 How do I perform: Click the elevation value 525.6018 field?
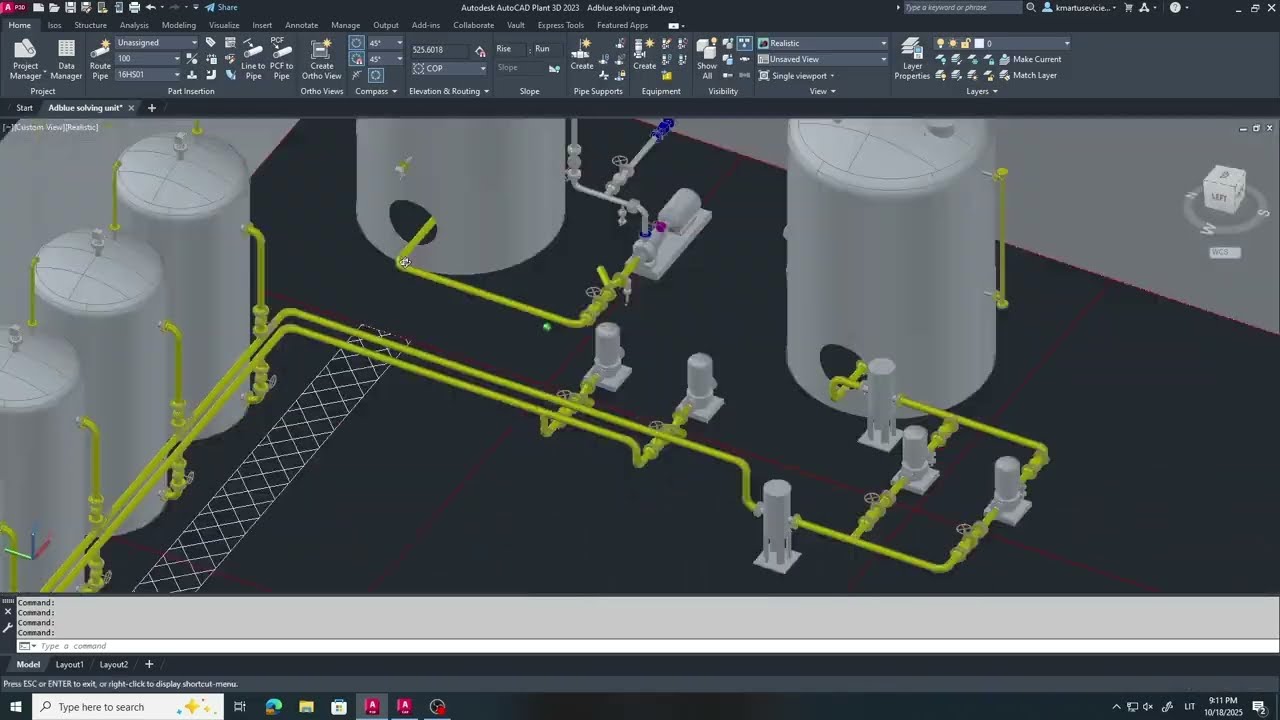(x=440, y=49)
